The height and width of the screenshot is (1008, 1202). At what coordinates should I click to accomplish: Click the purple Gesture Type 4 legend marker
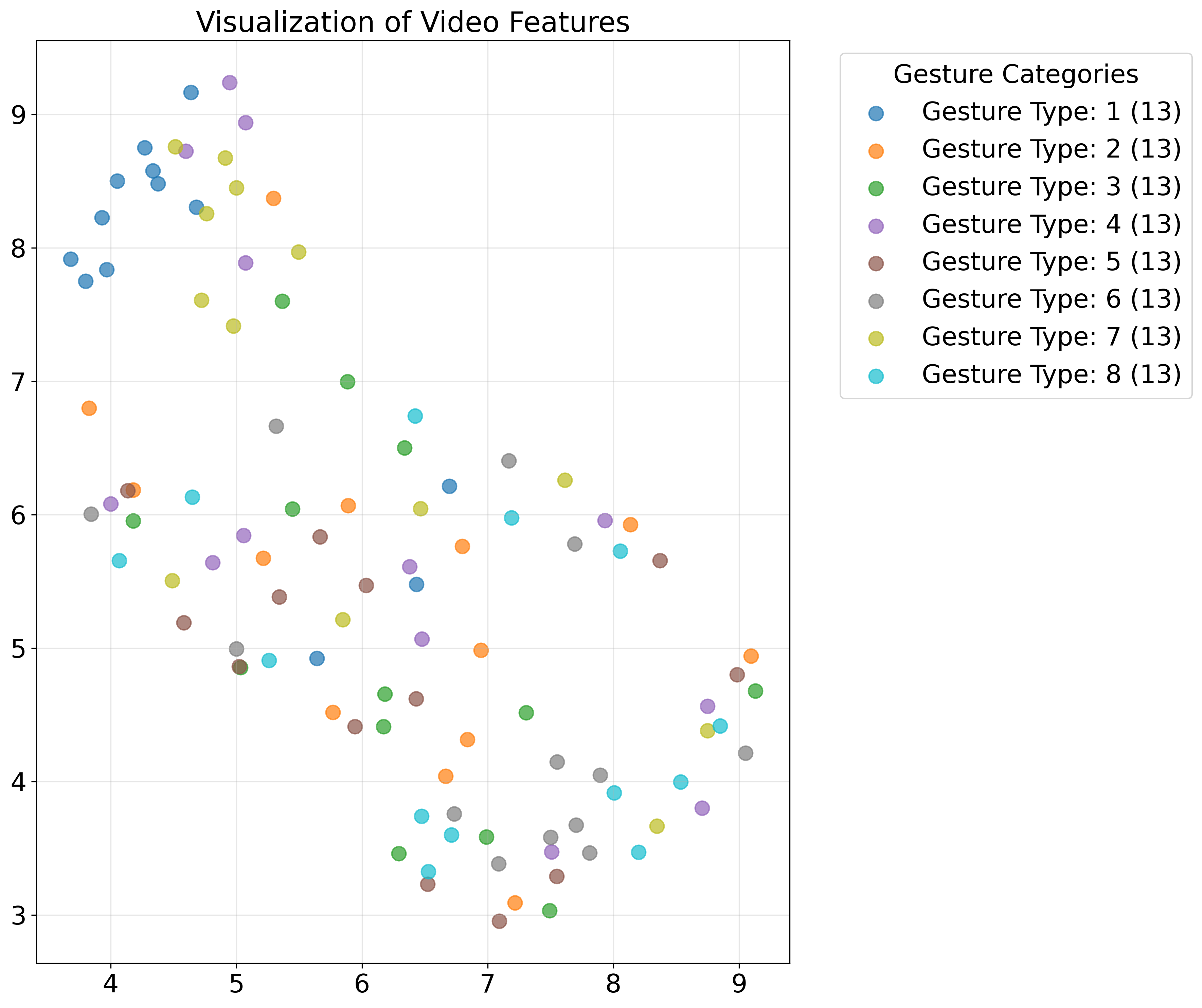[876, 225]
